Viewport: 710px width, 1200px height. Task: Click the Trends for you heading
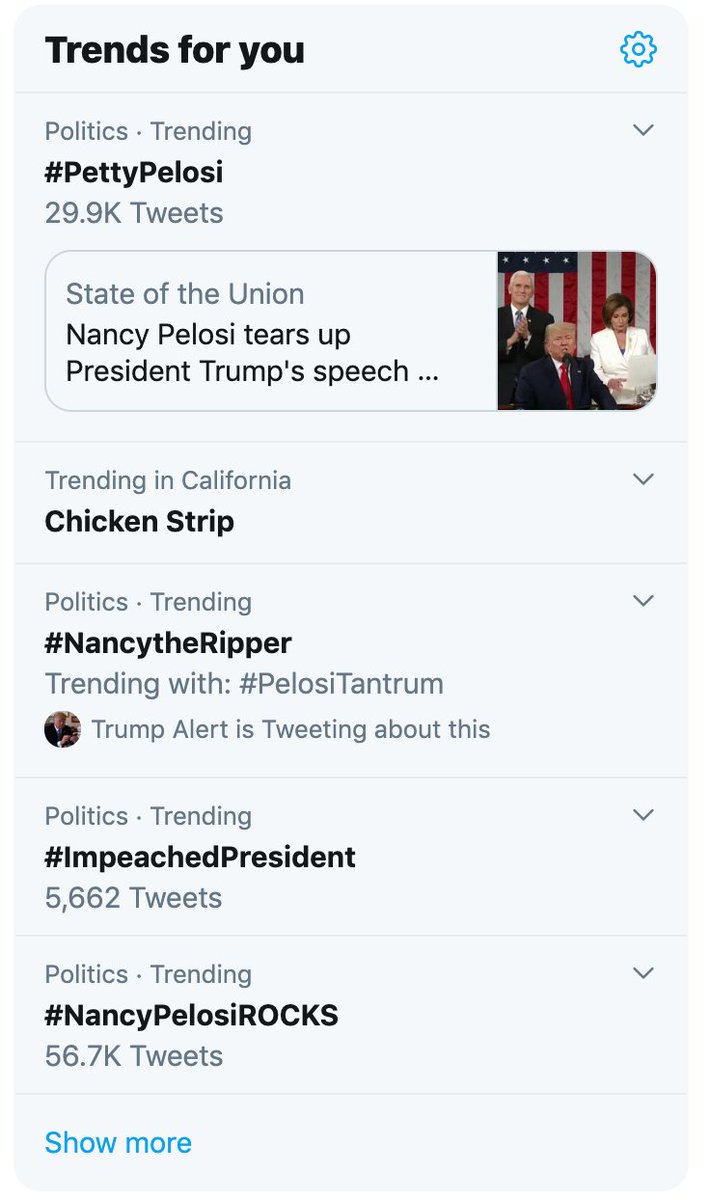[175, 50]
